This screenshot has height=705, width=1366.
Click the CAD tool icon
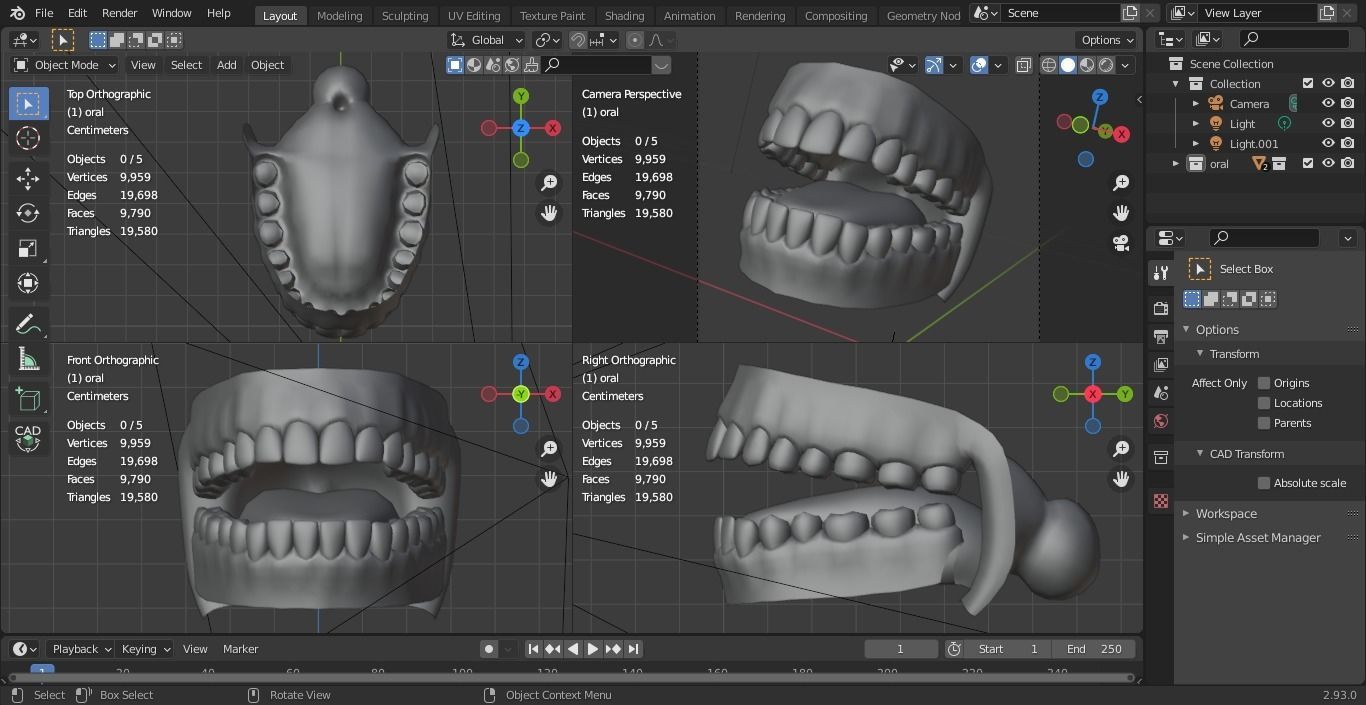(28, 438)
